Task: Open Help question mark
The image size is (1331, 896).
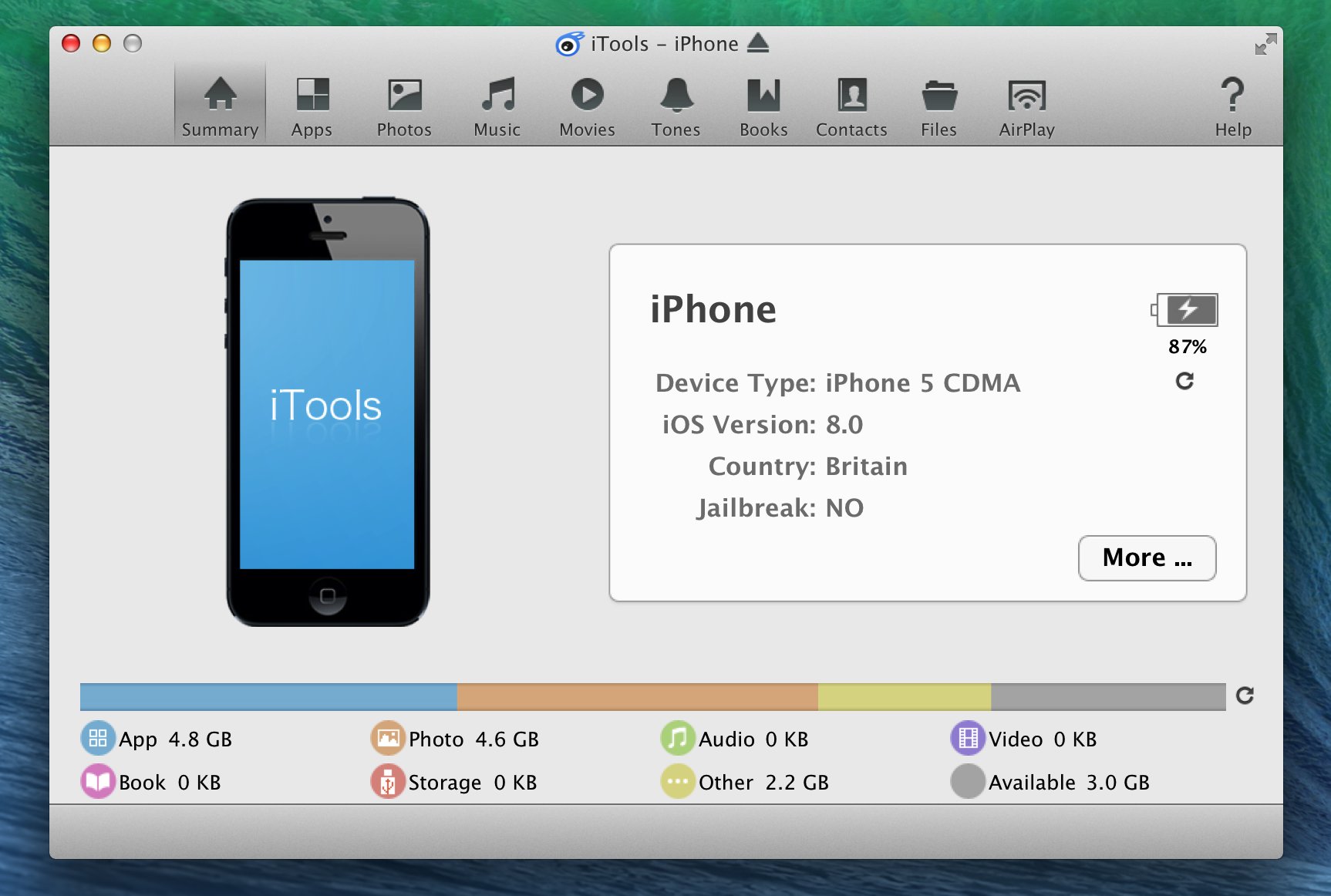Action: point(1232,106)
